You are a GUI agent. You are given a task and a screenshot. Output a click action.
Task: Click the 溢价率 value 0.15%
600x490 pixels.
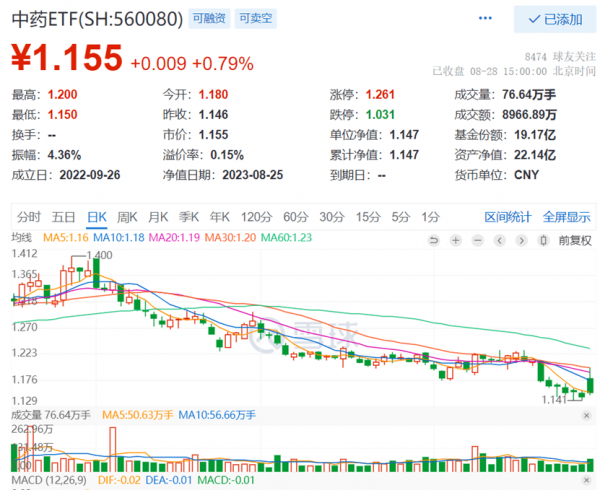tap(227, 155)
